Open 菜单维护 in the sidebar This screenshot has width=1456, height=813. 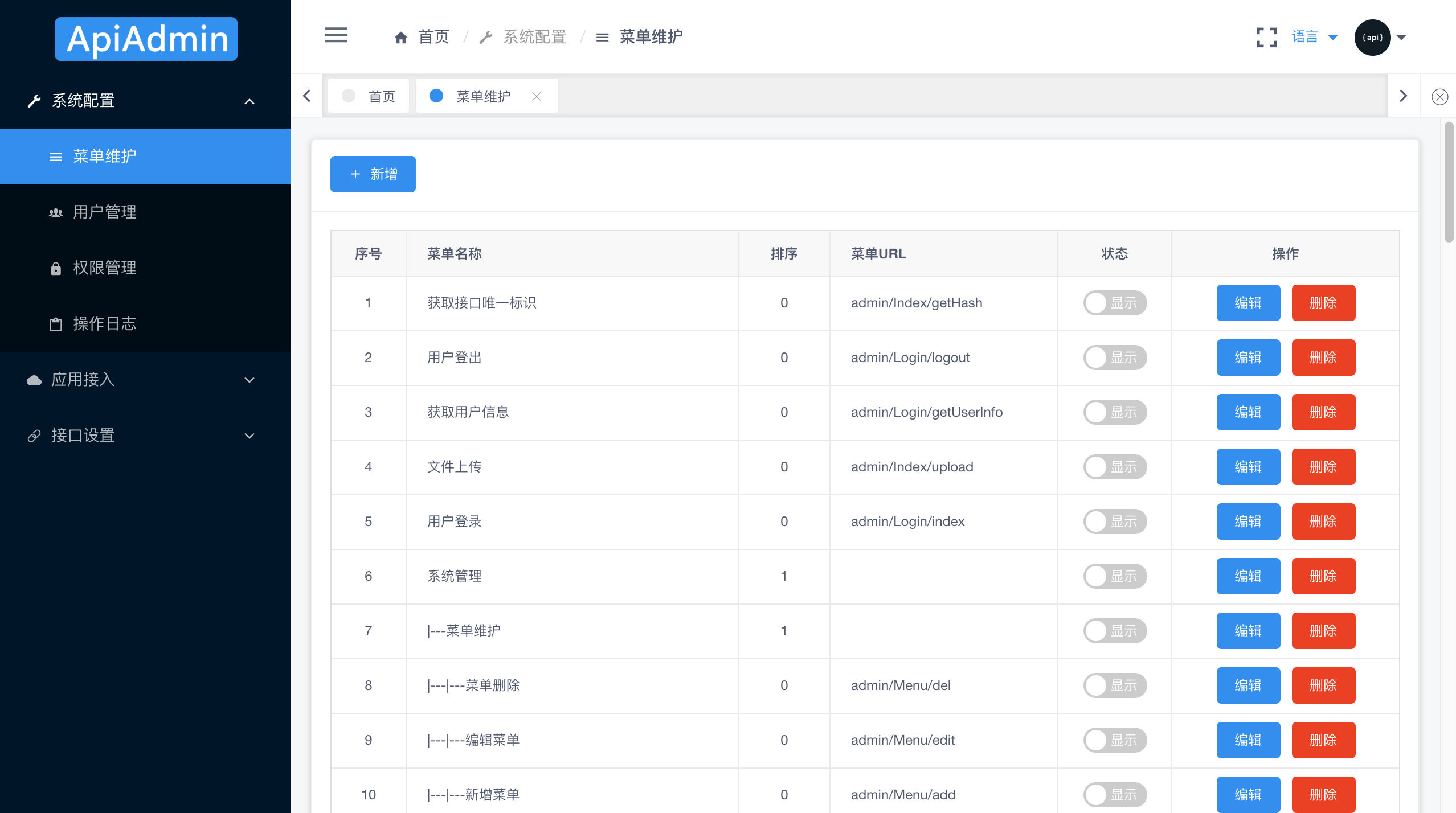click(x=145, y=157)
